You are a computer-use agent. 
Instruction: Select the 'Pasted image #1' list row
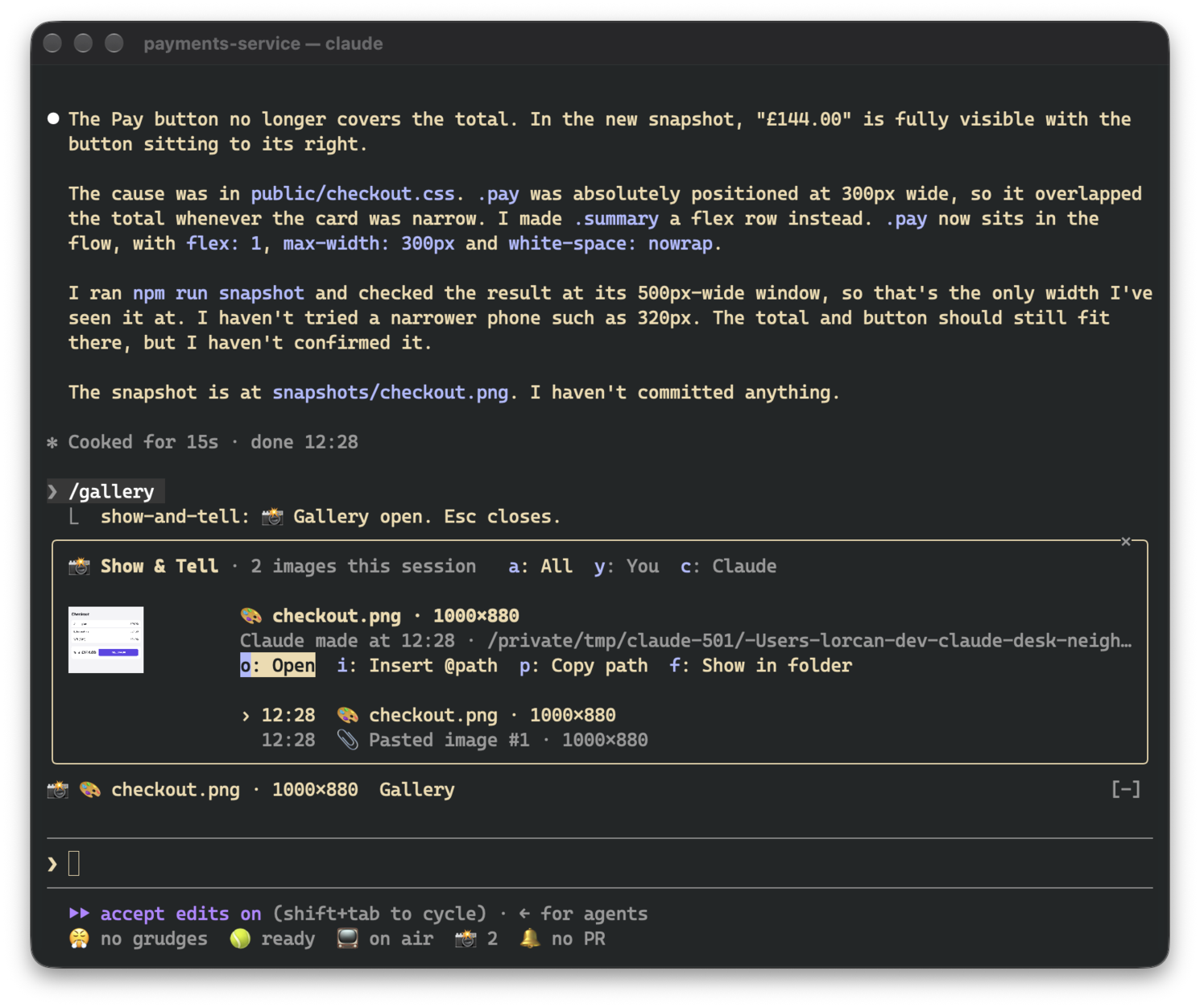click(x=455, y=741)
